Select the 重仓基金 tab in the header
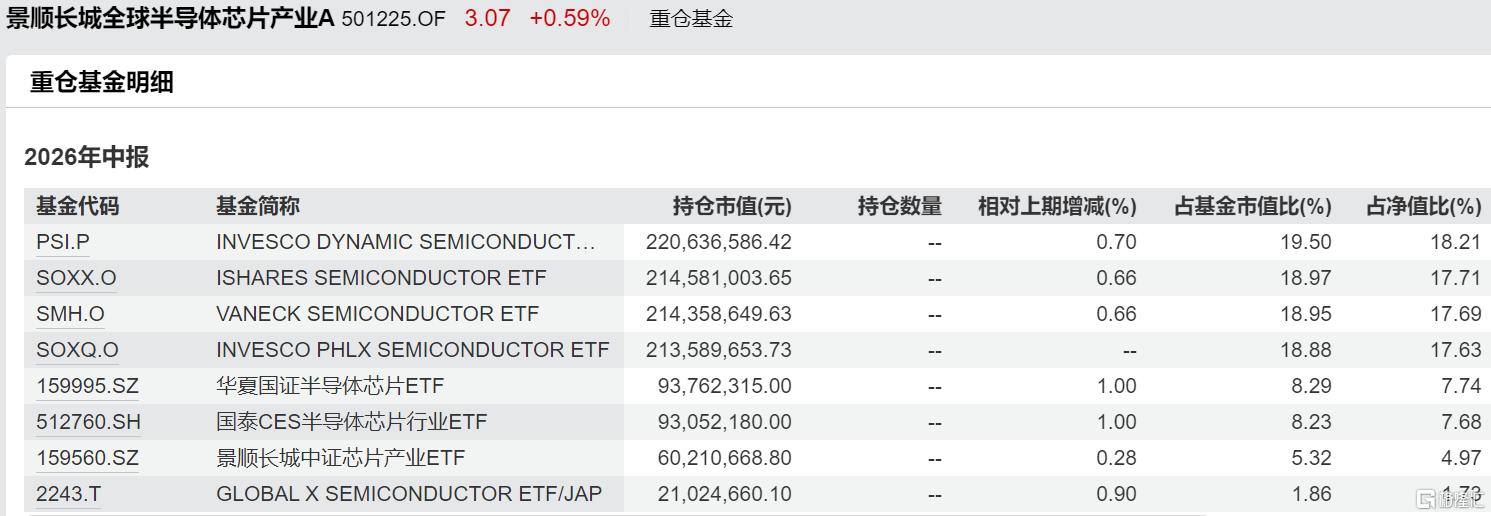 (x=691, y=19)
